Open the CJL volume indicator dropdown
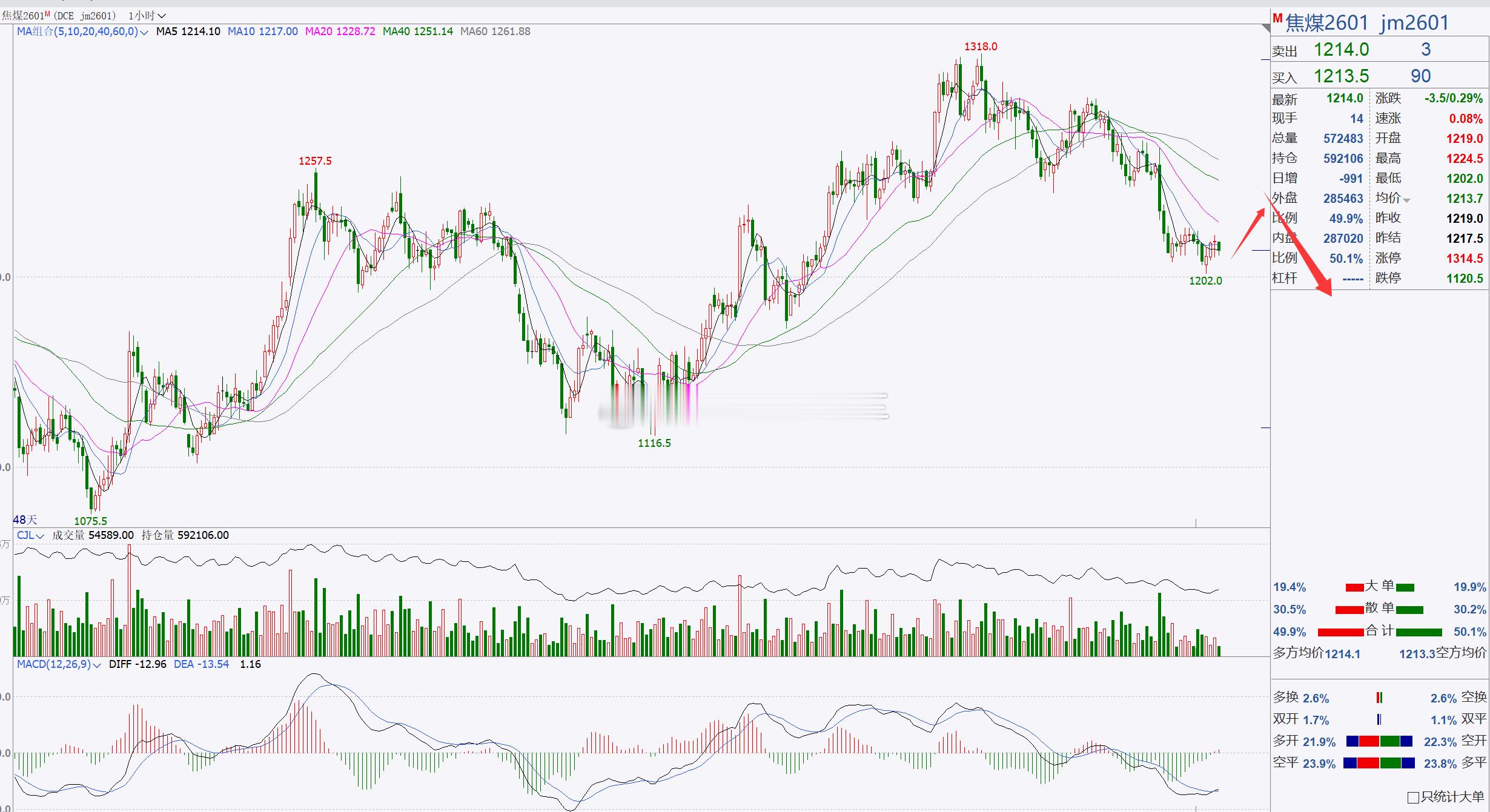The image size is (1490, 812). tap(40, 536)
